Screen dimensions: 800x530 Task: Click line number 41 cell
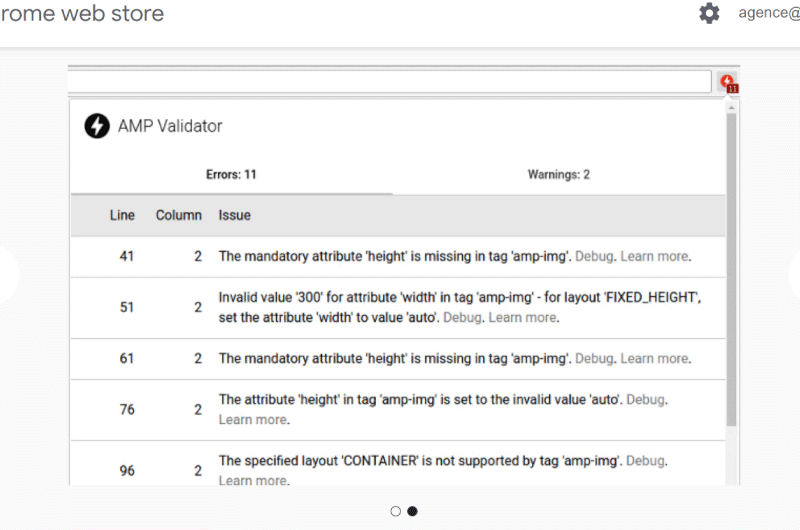pos(127,256)
